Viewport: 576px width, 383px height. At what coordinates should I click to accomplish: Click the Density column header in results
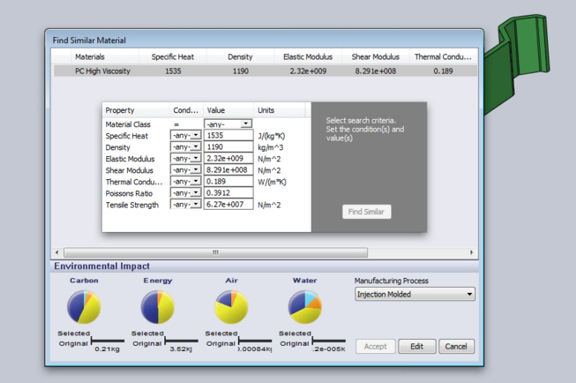click(240, 57)
